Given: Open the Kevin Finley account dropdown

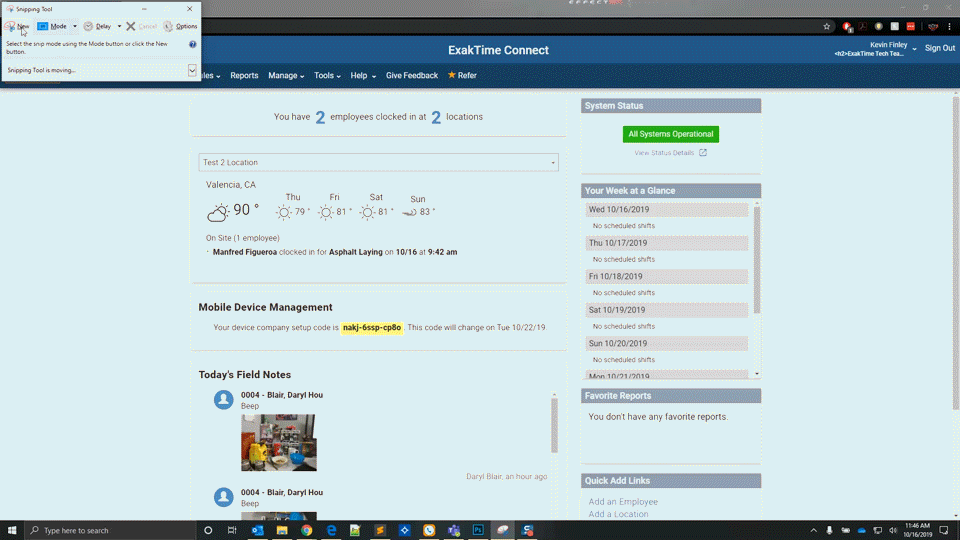Looking at the screenshot, I should click(x=876, y=49).
